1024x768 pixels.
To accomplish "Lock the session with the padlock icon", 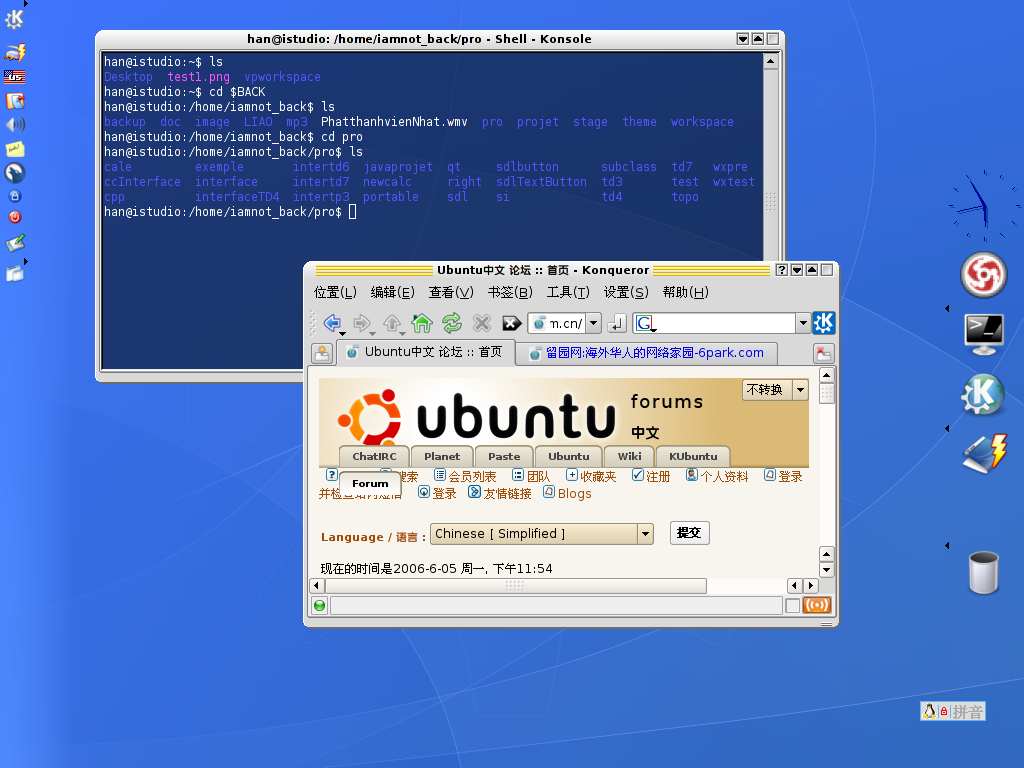I will tap(15, 196).
